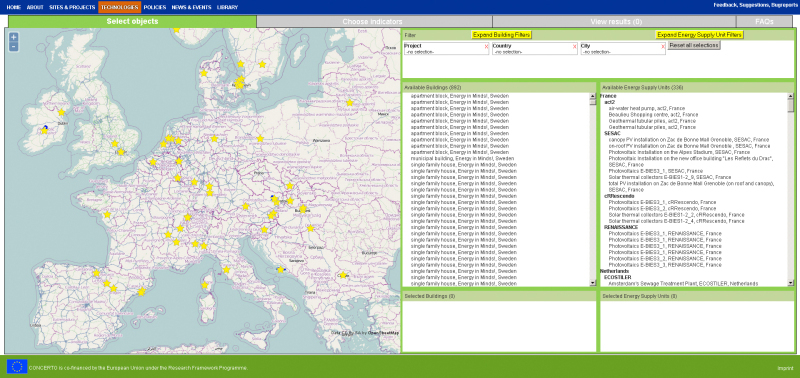Open the Technologies menu item
Screen dimensions: 800x378
[119, 7]
